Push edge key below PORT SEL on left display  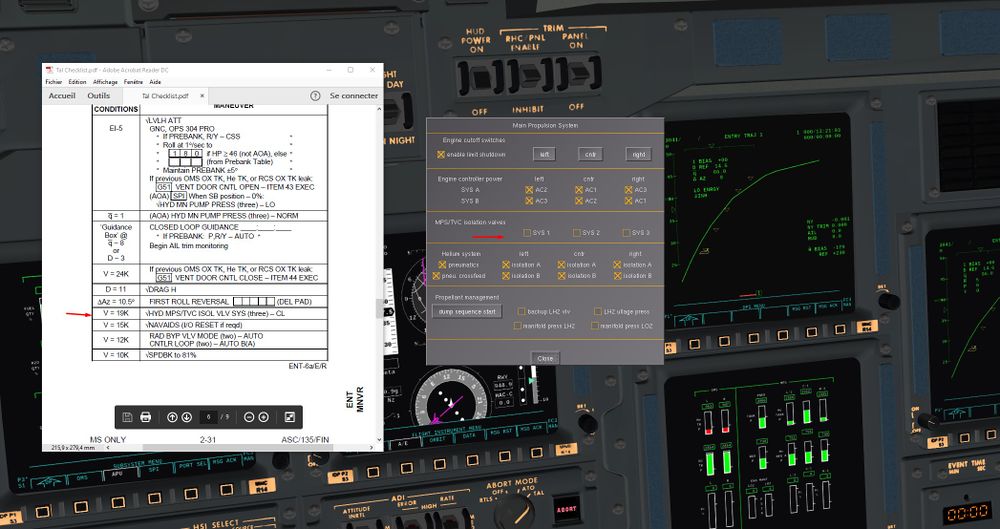pyautogui.click(x=191, y=493)
